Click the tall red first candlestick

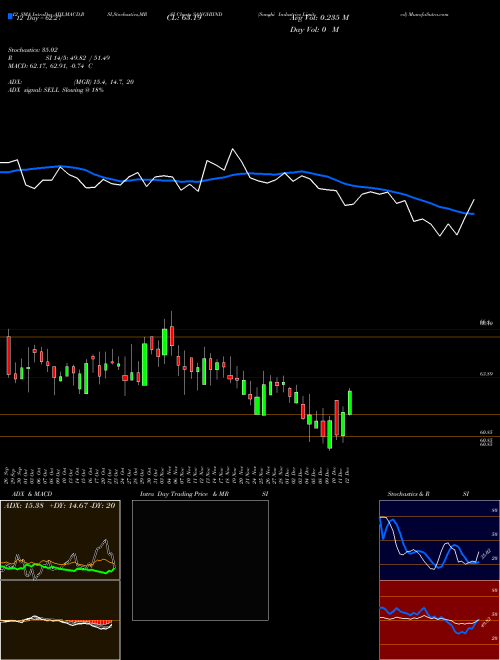click(x=8, y=356)
